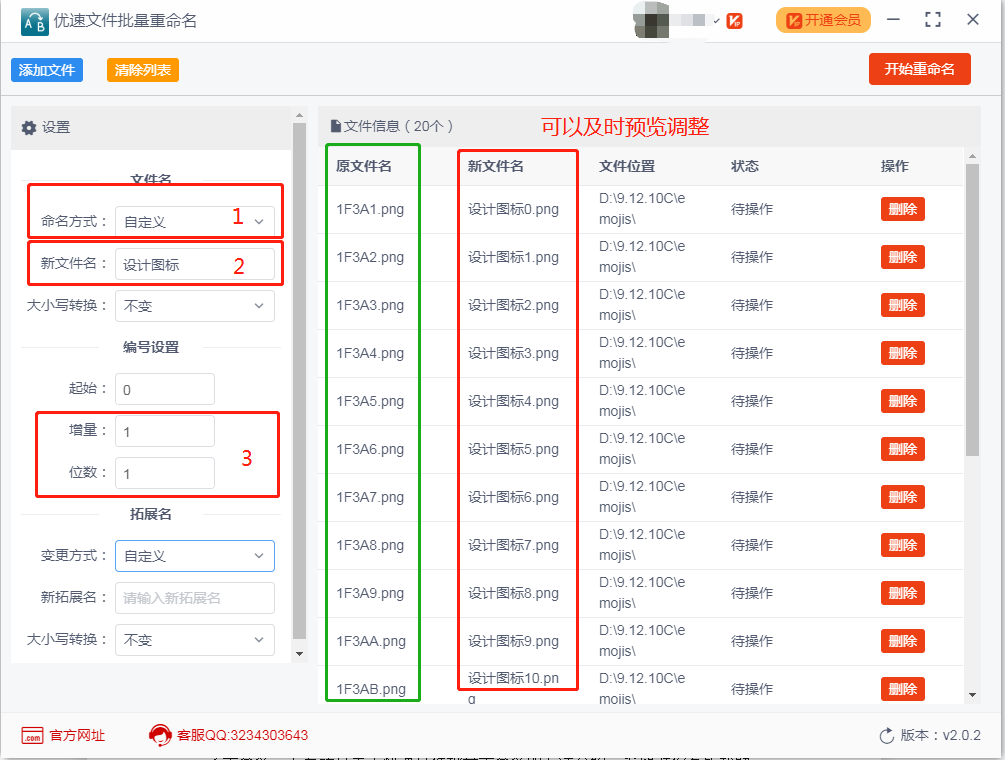Click new name 设计图标0.png
Image resolution: width=1005 pixels, height=760 pixels.
(x=513, y=209)
